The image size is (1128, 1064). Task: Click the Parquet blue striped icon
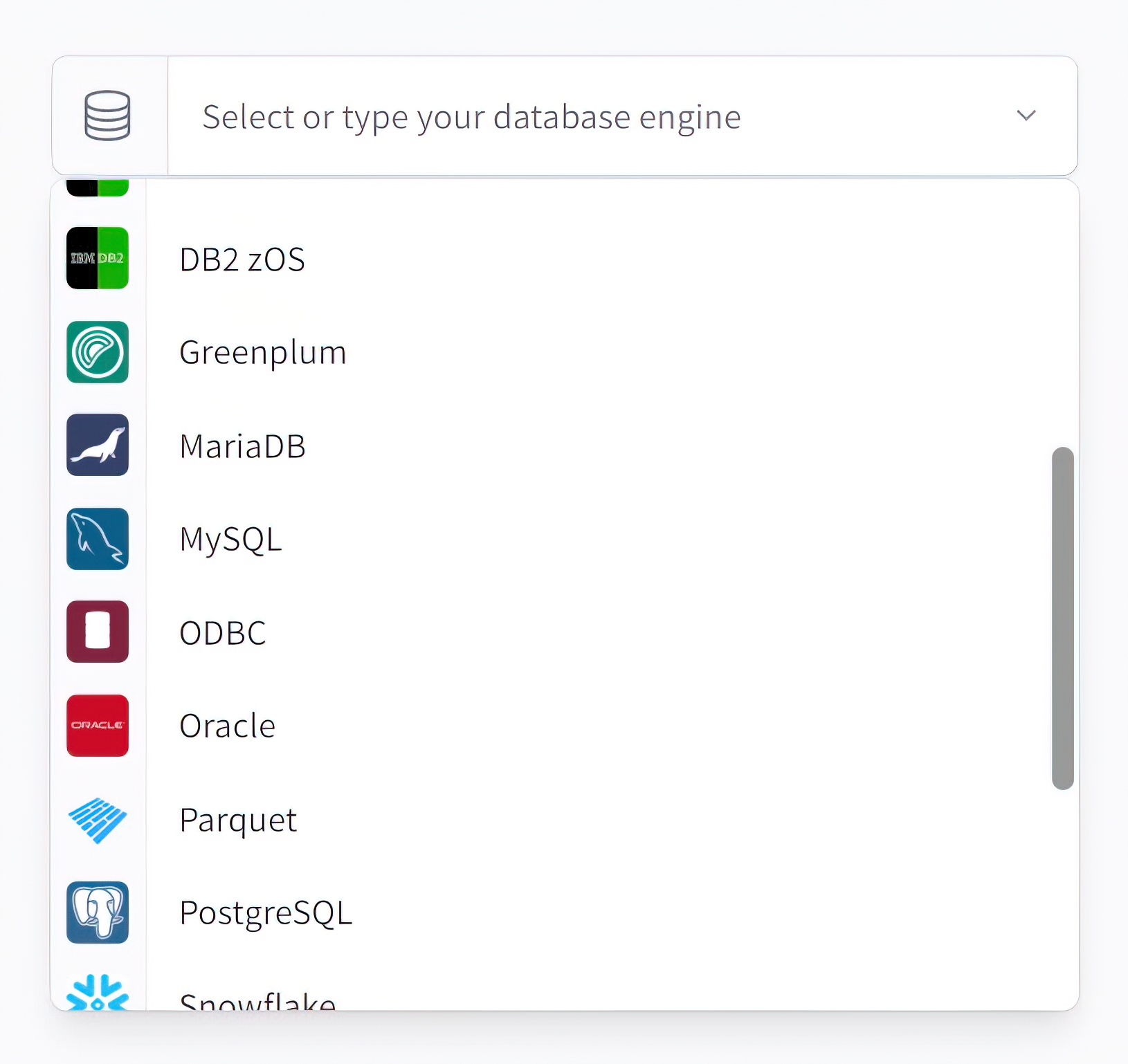(98, 820)
